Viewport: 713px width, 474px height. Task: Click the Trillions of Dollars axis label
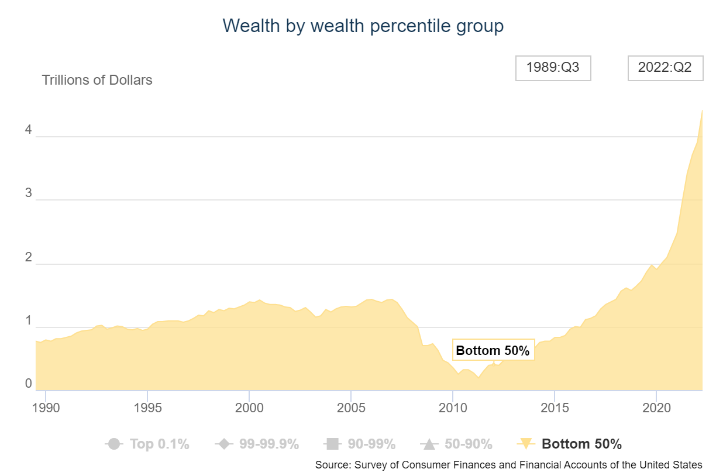click(x=97, y=80)
